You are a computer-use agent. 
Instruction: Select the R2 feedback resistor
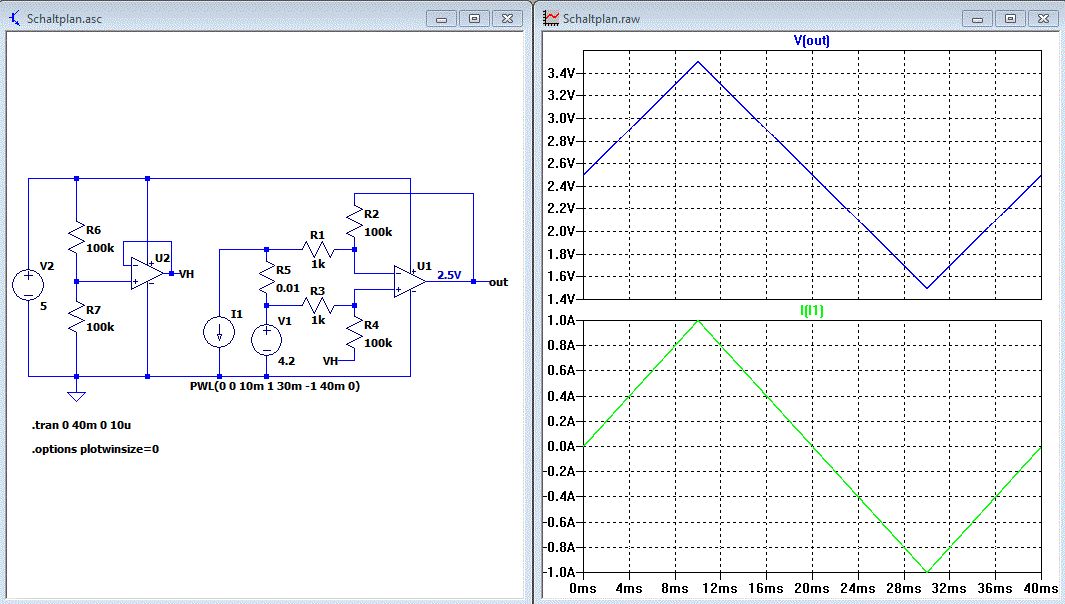coord(355,221)
